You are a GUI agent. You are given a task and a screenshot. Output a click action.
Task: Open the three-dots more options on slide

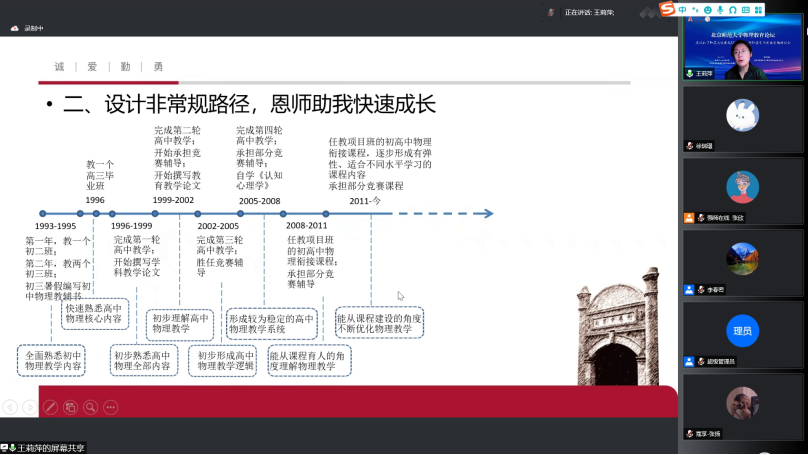[111, 407]
